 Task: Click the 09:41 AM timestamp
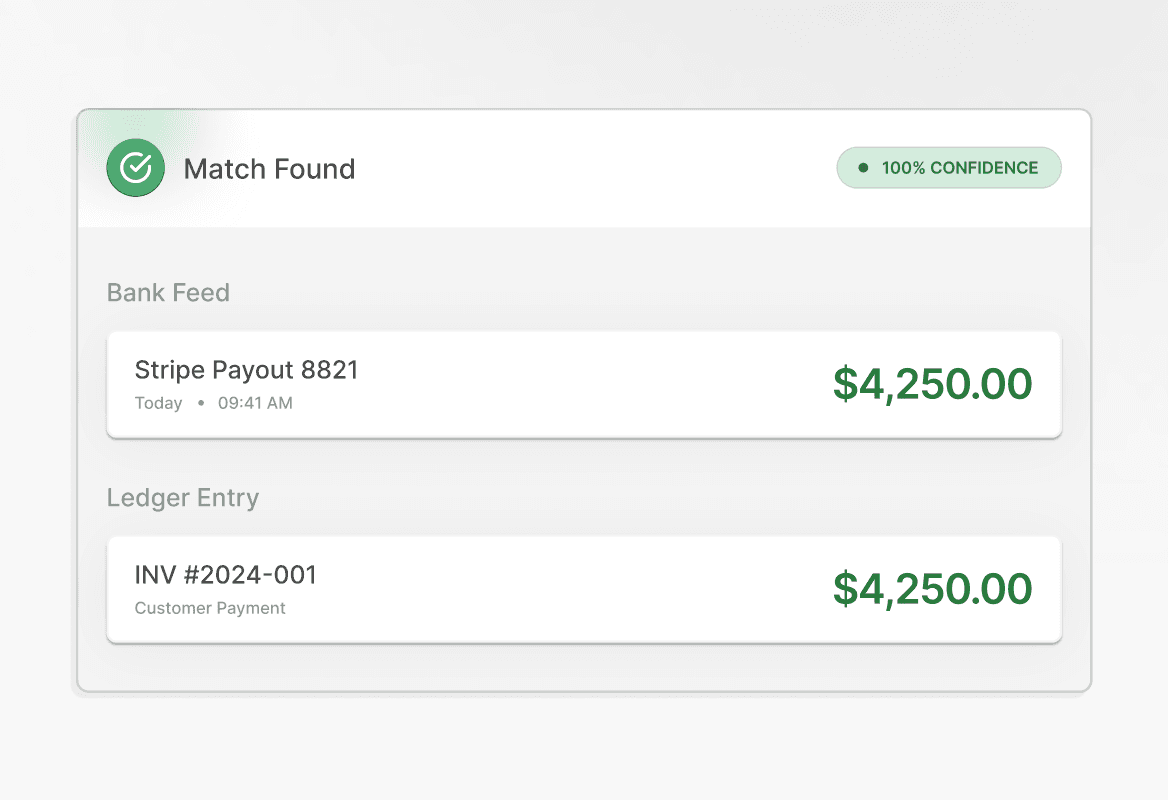[255, 403]
